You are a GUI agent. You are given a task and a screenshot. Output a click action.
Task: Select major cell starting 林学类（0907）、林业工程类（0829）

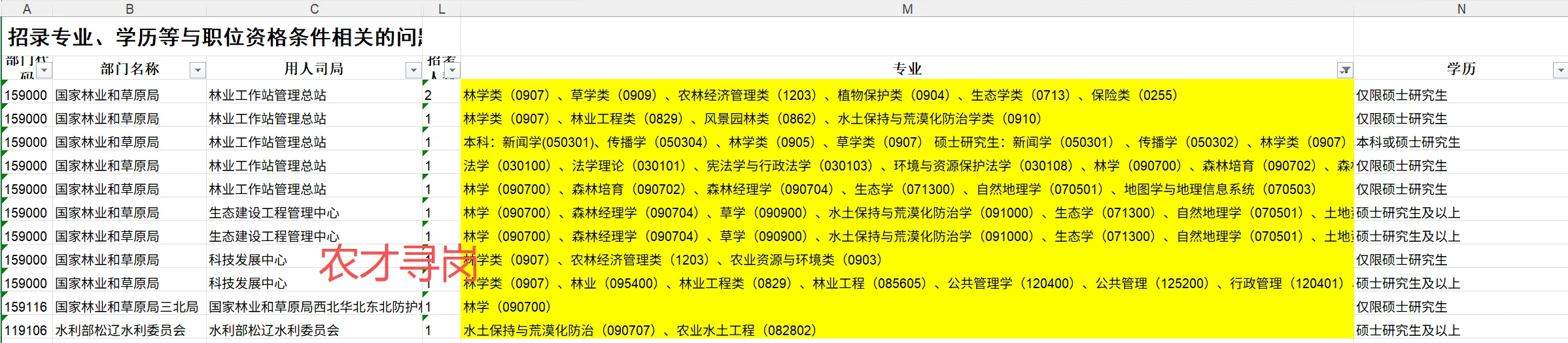(x=907, y=118)
